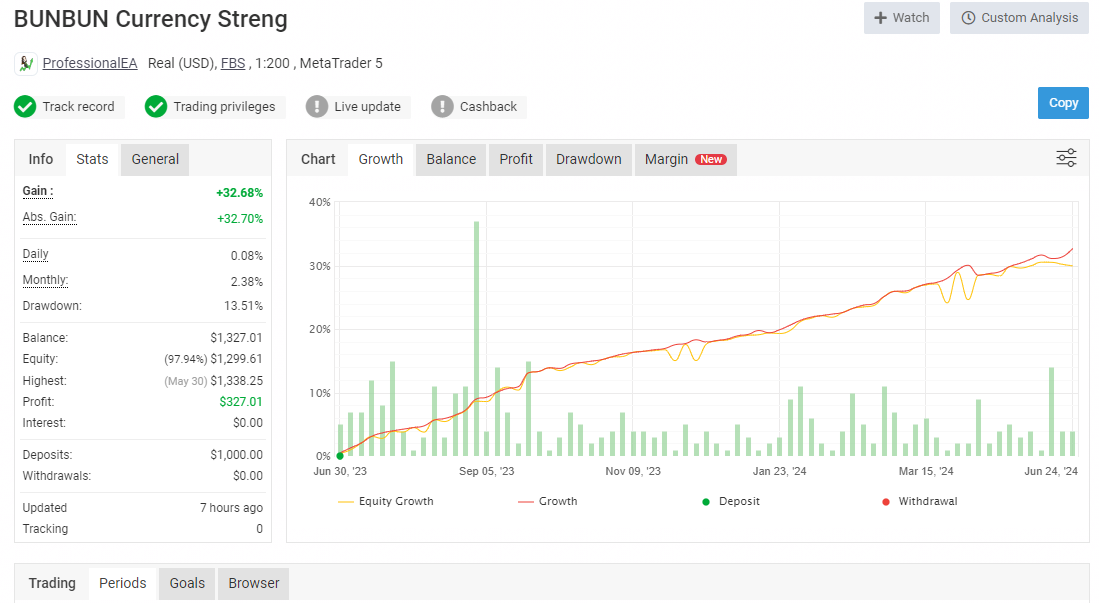
Task: Open the FBS broker link
Action: [233, 64]
